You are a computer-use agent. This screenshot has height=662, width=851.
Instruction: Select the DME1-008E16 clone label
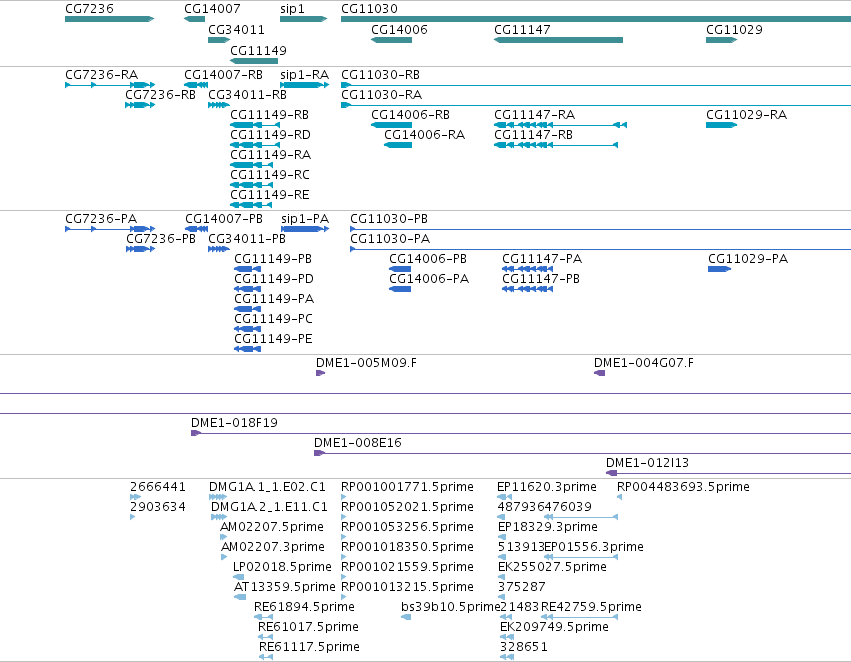point(358,443)
